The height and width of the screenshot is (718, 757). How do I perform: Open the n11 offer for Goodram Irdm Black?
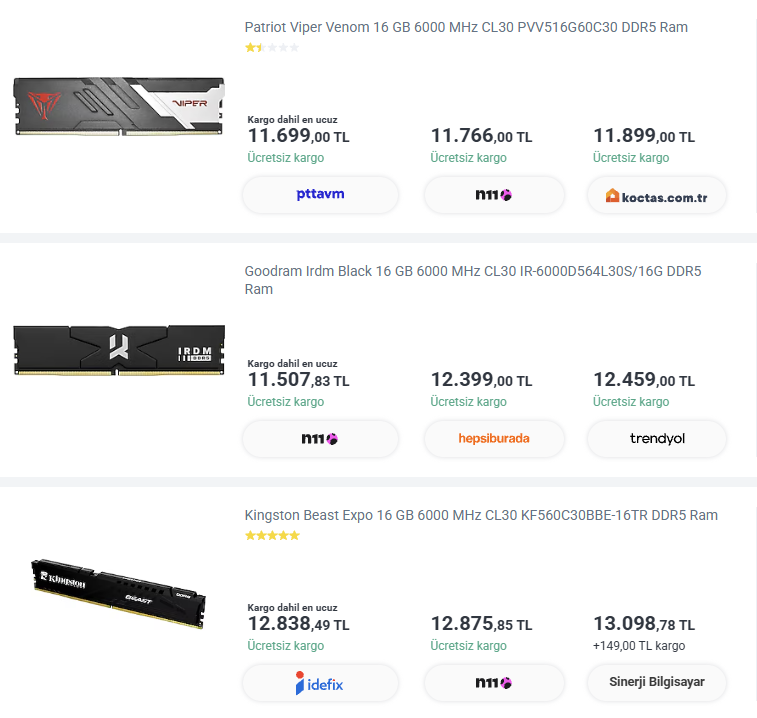coord(320,438)
